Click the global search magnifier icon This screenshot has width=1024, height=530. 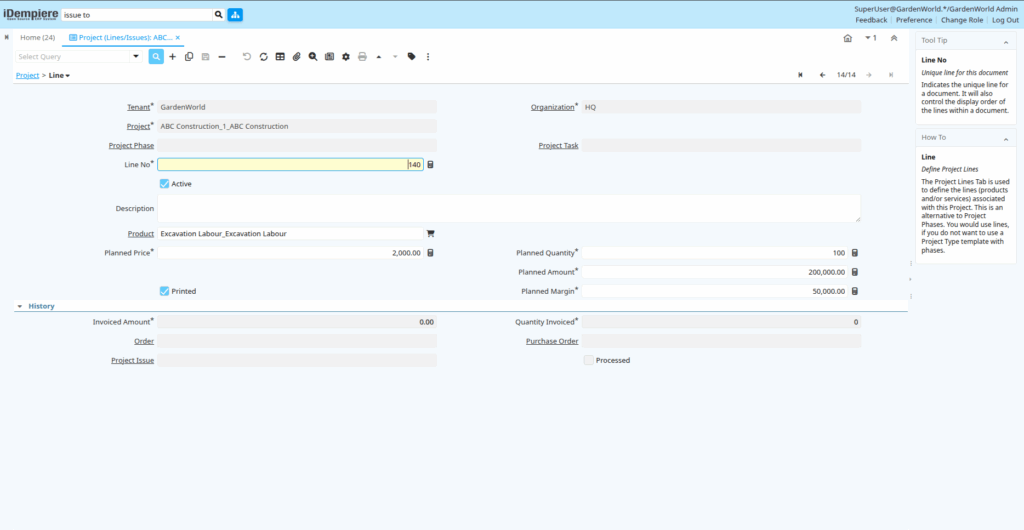[x=219, y=14]
